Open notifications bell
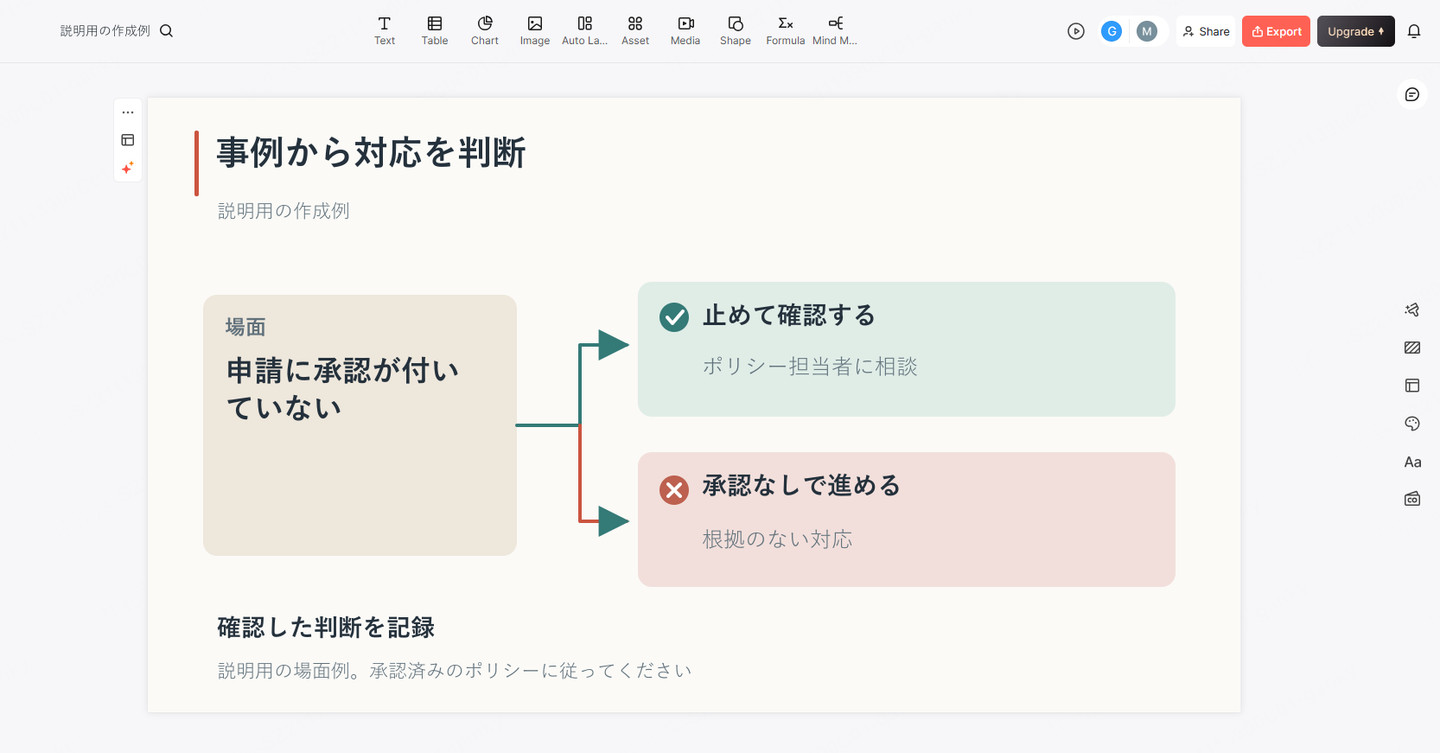This screenshot has width=1440, height=753. coord(1414,31)
